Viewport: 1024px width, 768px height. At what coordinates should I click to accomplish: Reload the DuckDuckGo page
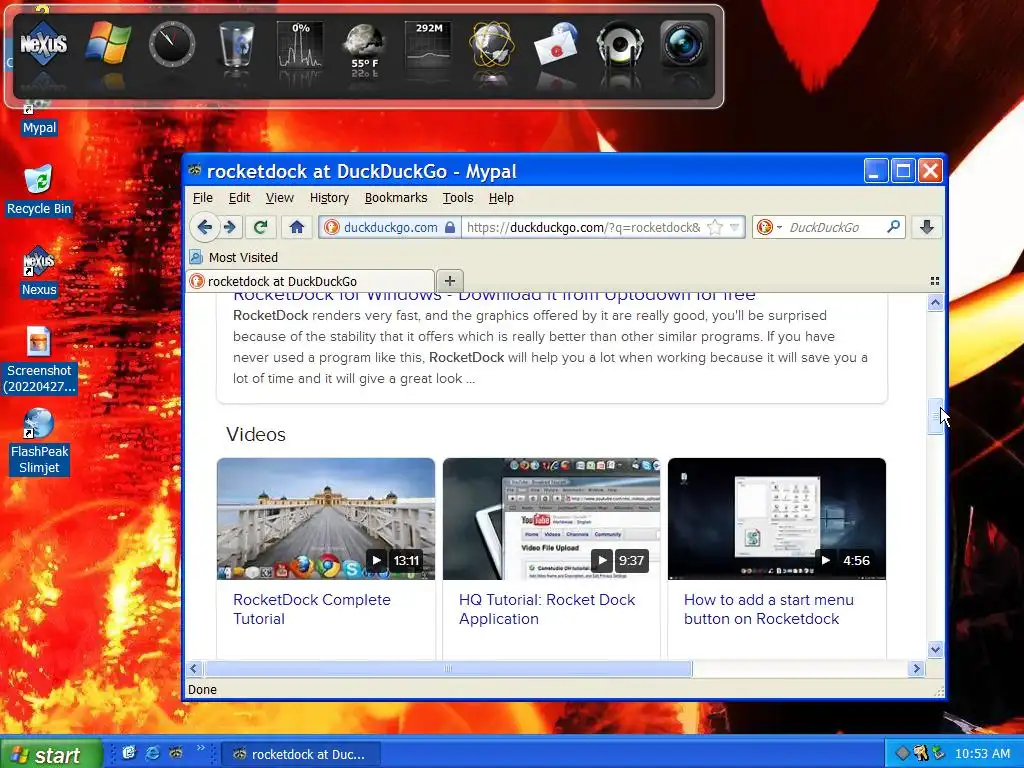point(261,227)
